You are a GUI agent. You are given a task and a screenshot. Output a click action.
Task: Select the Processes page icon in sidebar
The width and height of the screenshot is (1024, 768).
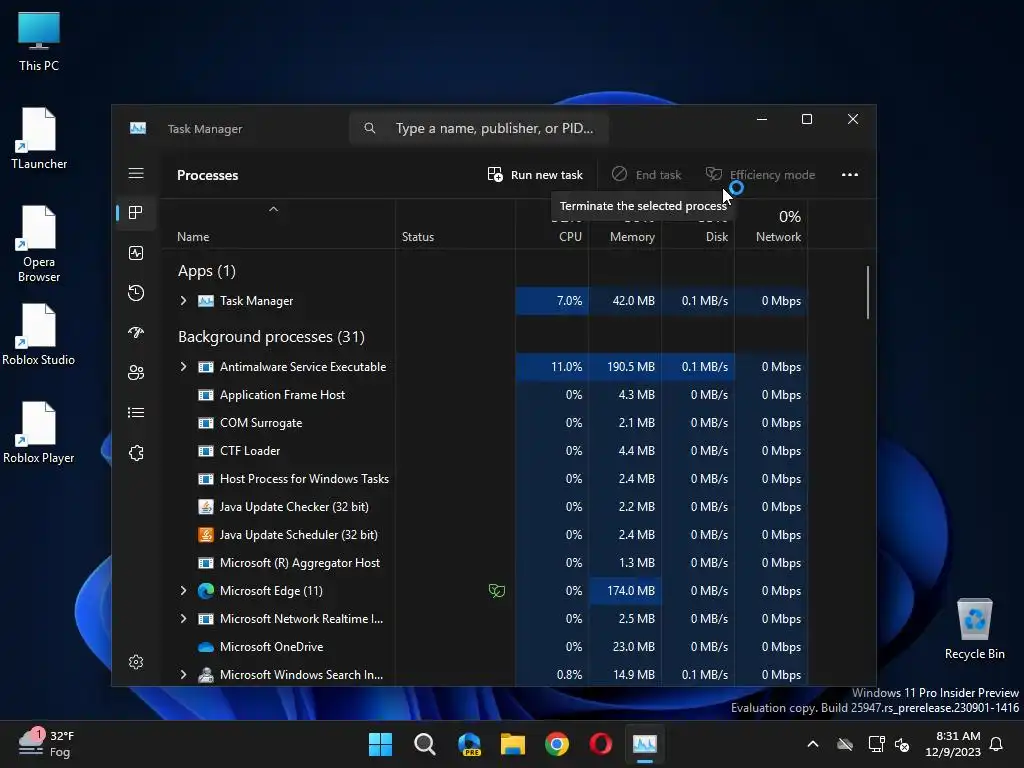pyautogui.click(x=136, y=213)
